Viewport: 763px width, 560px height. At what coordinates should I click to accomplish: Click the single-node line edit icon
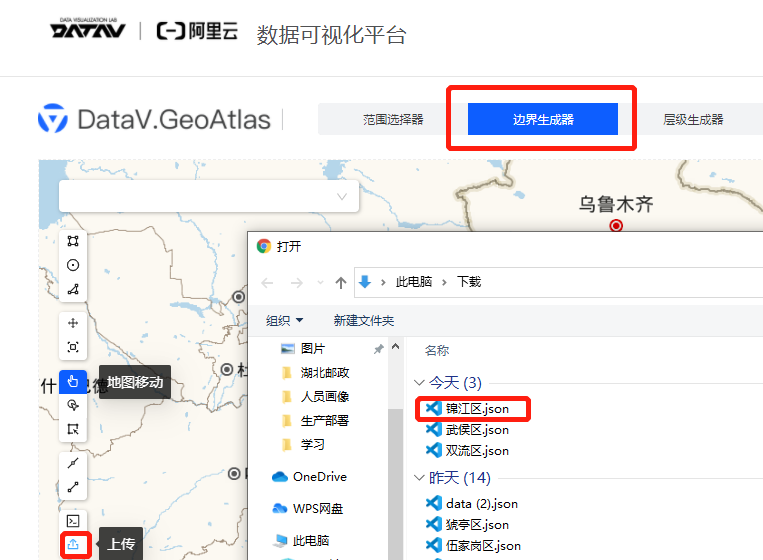(x=73, y=463)
